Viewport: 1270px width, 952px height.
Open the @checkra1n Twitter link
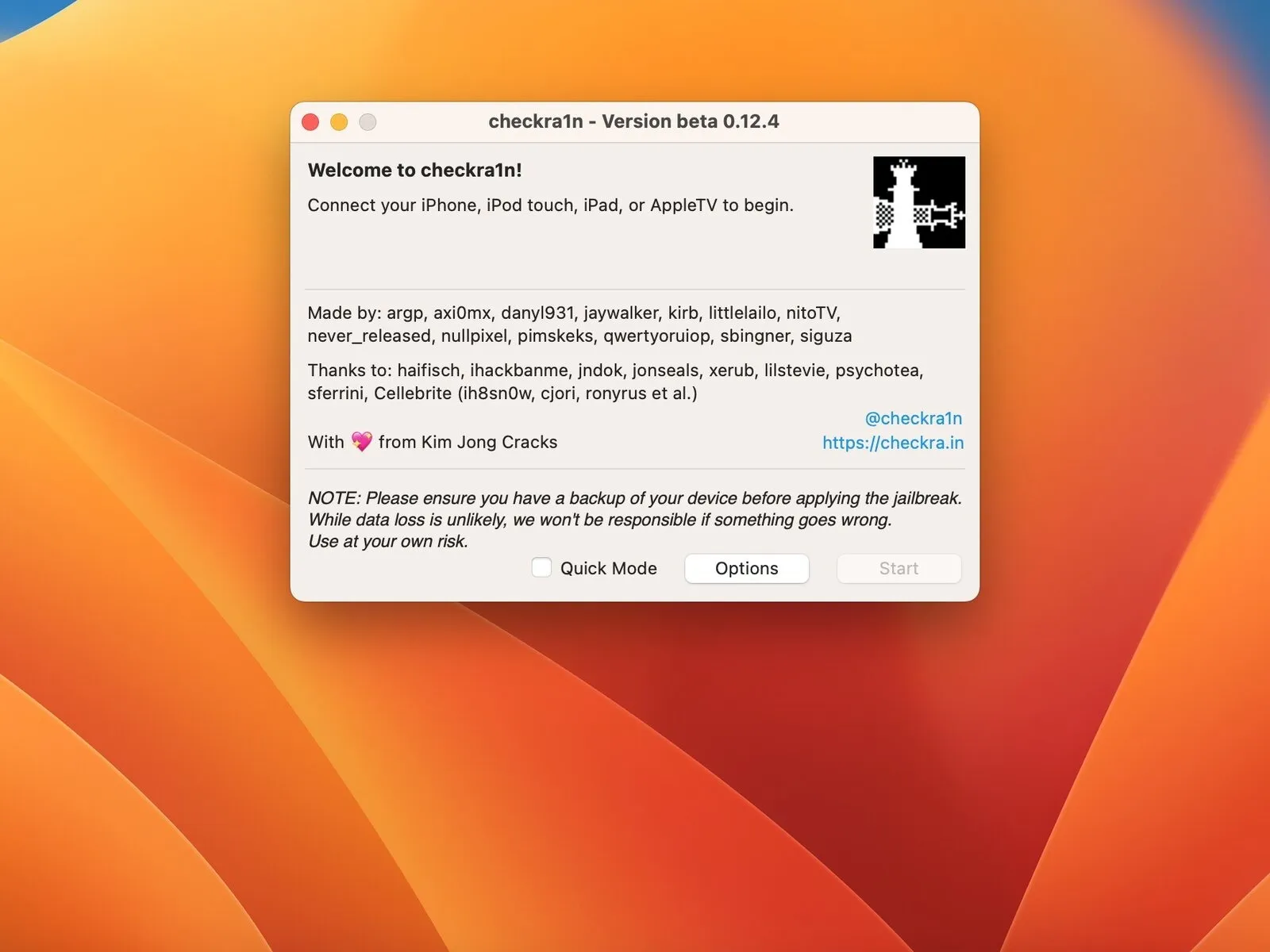click(914, 418)
